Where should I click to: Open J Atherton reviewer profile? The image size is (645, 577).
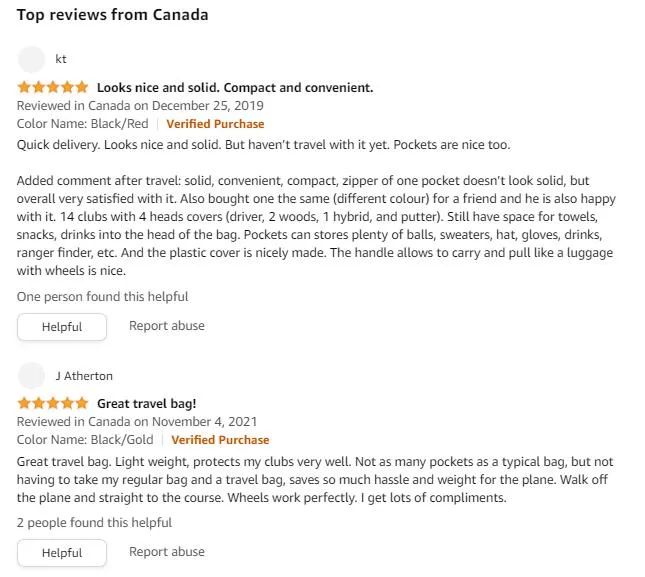pos(84,375)
